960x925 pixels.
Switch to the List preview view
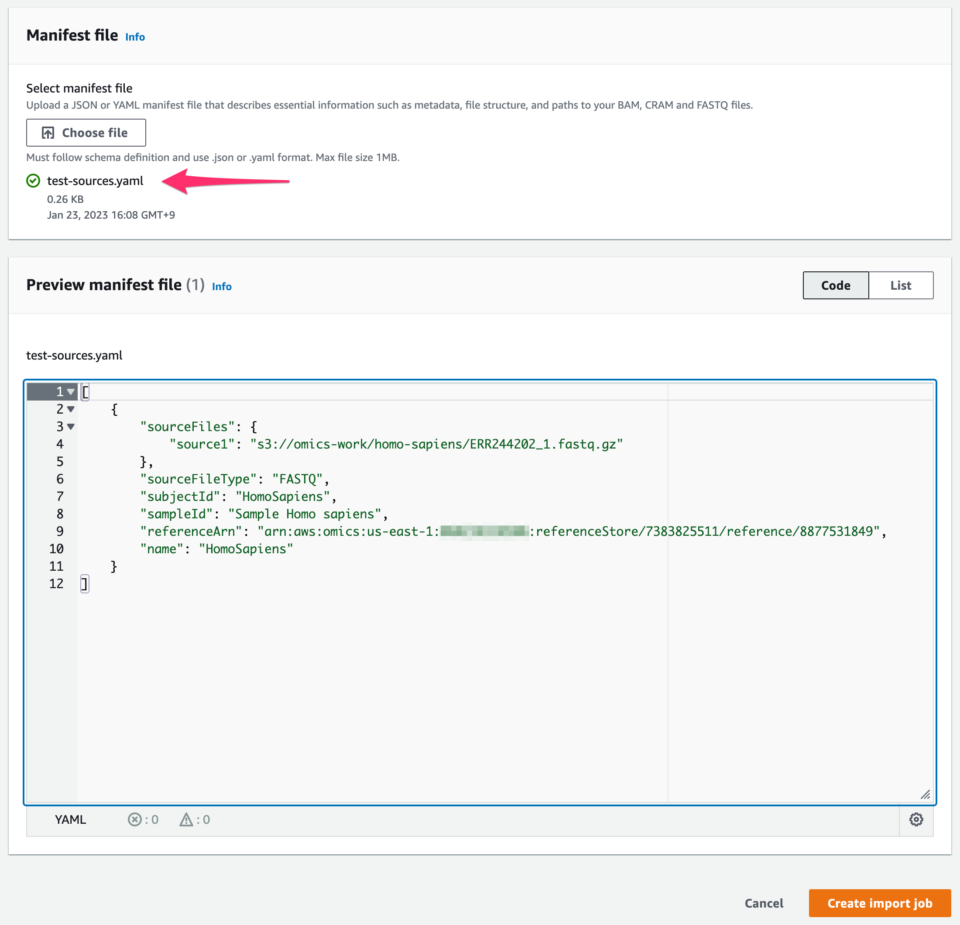pyautogui.click(x=899, y=285)
